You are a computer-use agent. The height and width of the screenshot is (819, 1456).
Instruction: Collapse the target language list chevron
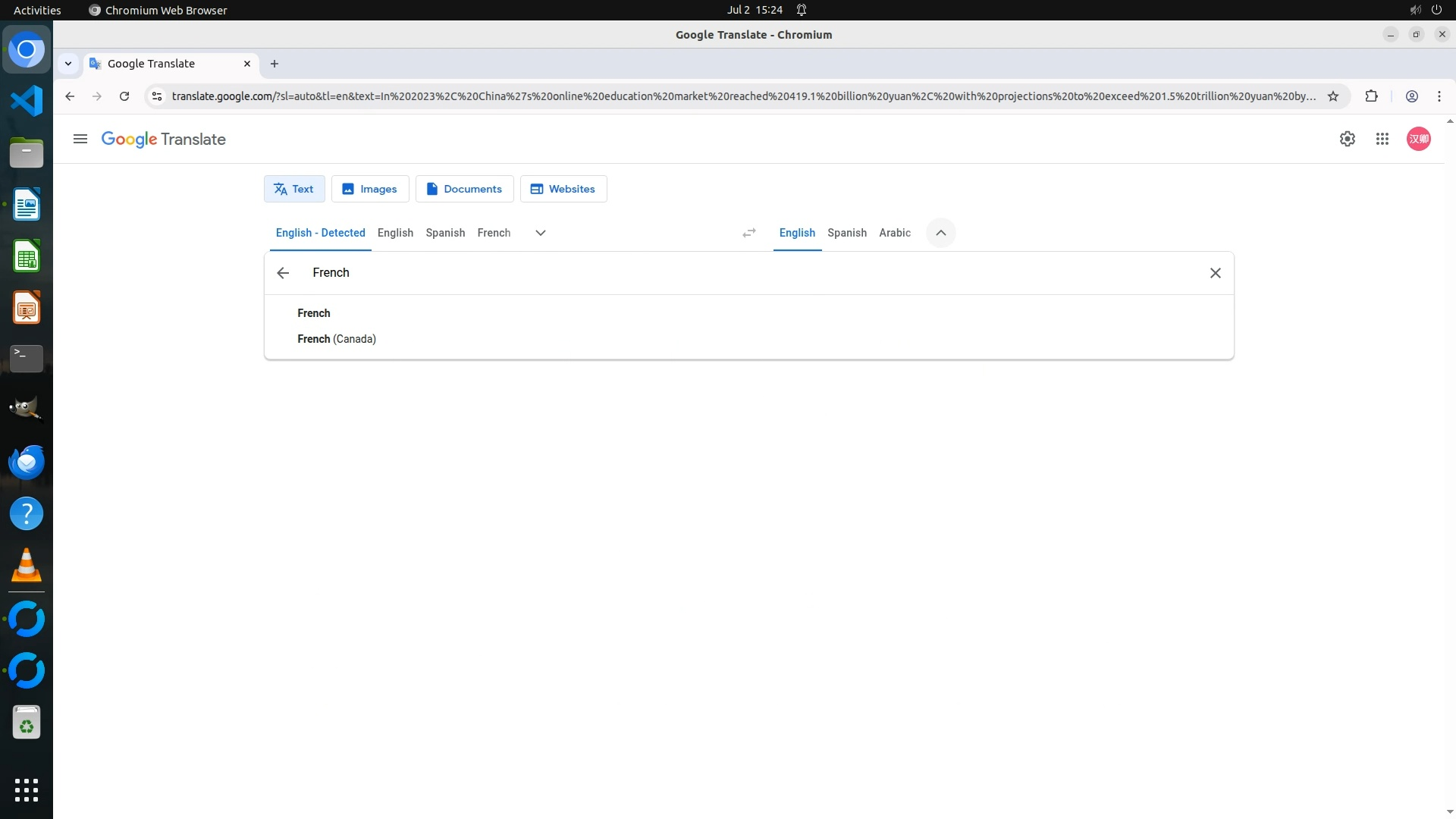pos(940,233)
